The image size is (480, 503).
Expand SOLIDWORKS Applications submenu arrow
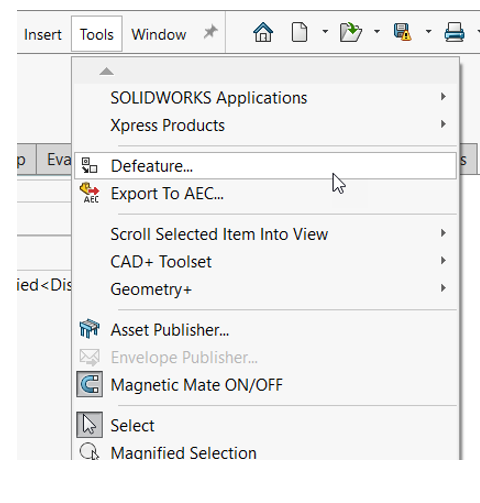(x=443, y=97)
